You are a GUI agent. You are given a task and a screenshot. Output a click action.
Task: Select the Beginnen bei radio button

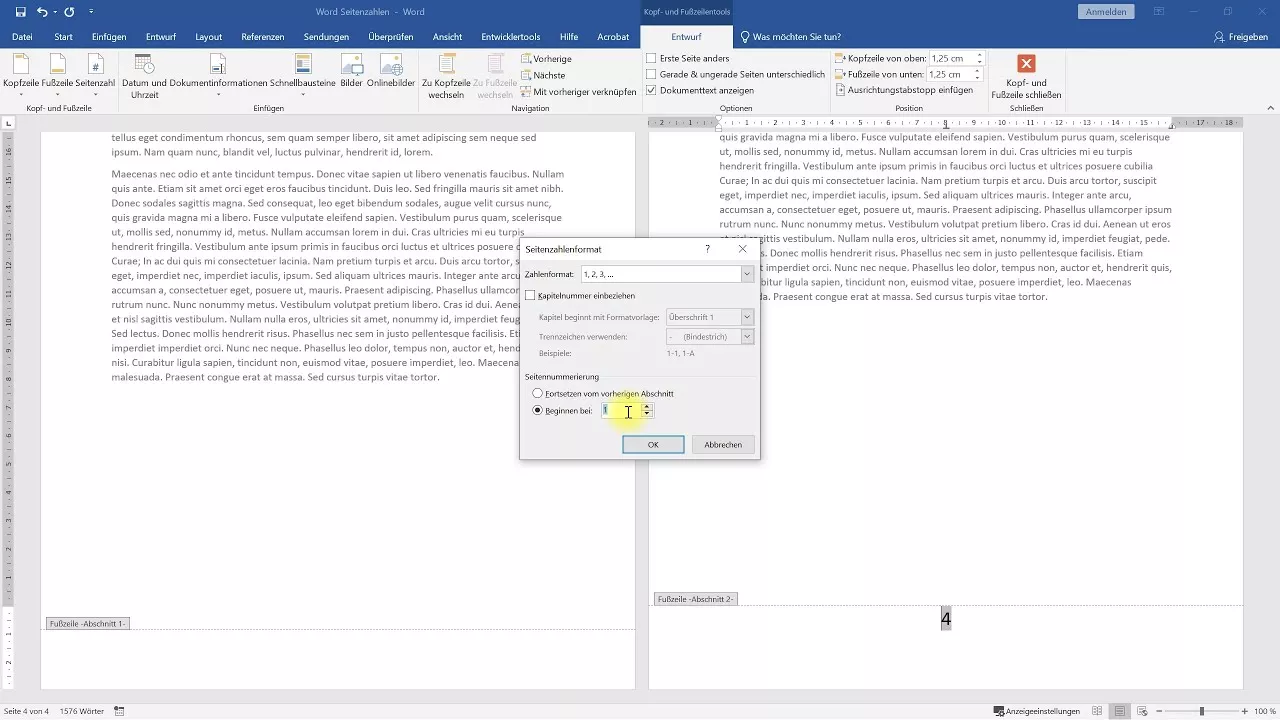tap(538, 409)
